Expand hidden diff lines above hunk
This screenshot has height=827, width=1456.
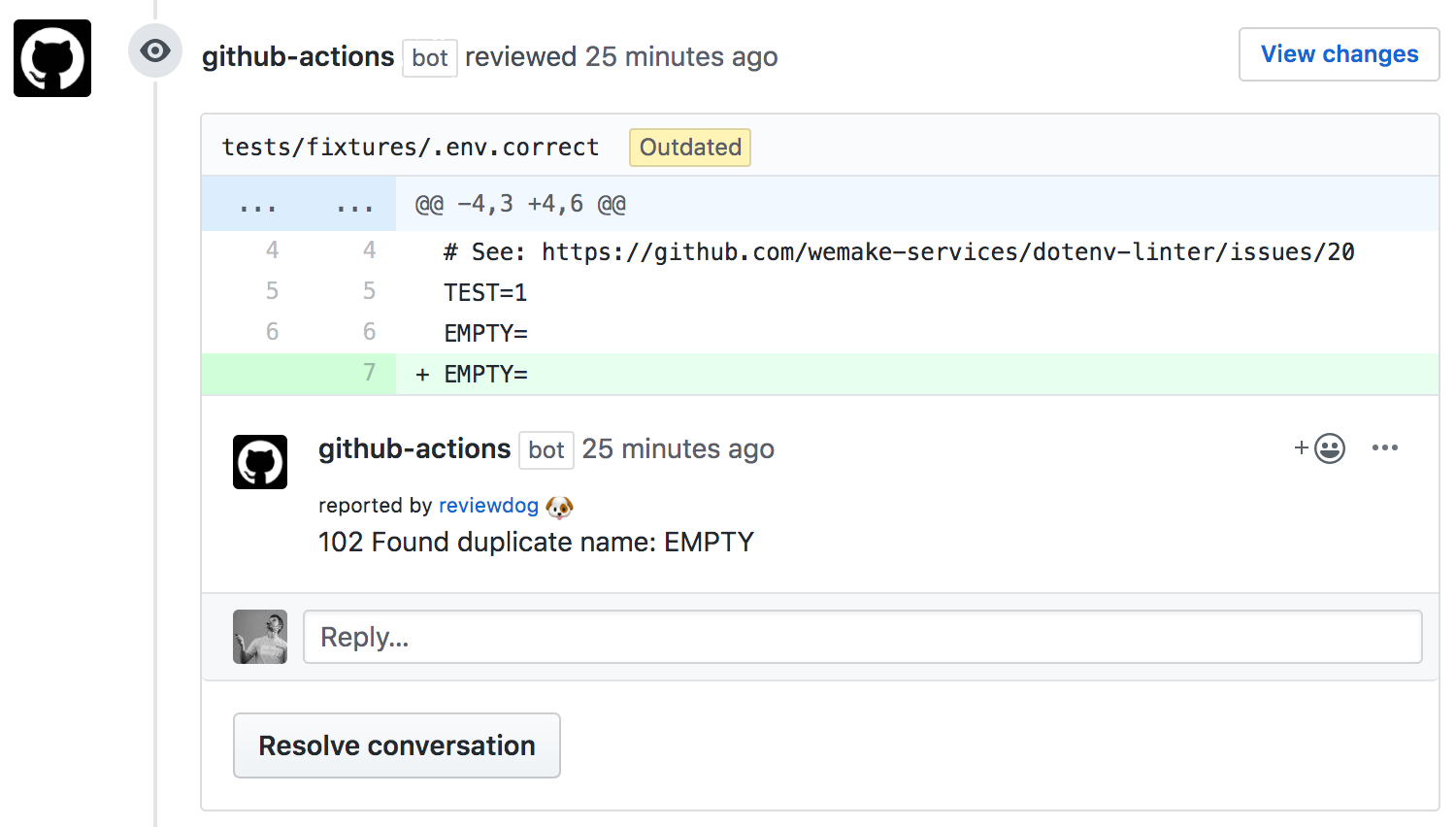click(x=298, y=205)
